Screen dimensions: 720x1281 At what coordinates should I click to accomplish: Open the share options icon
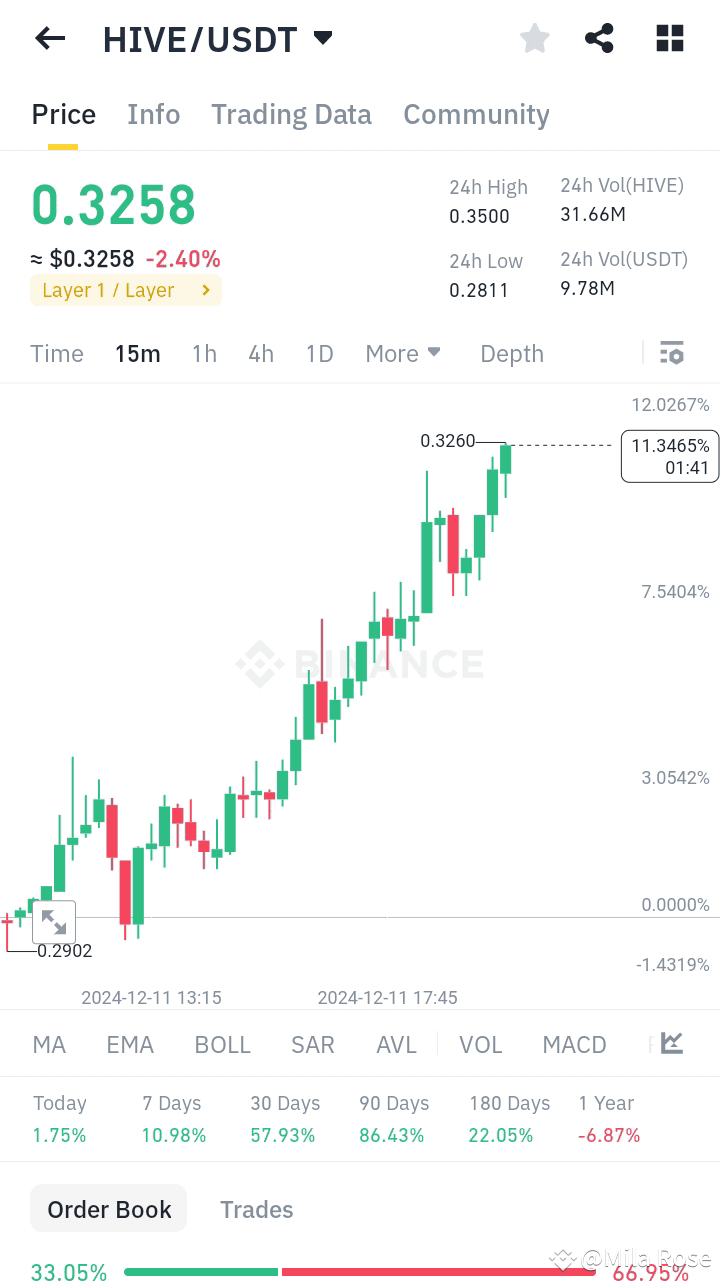click(599, 38)
